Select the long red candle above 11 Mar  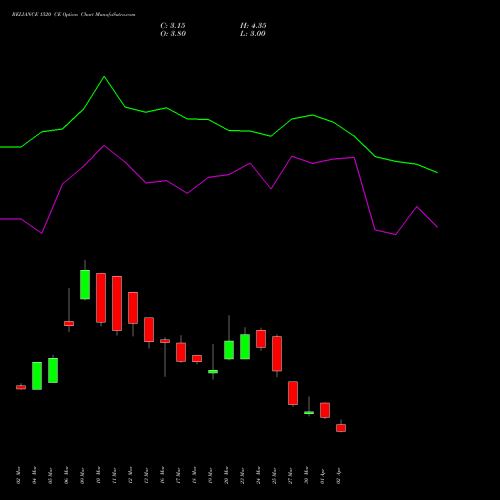117,303
